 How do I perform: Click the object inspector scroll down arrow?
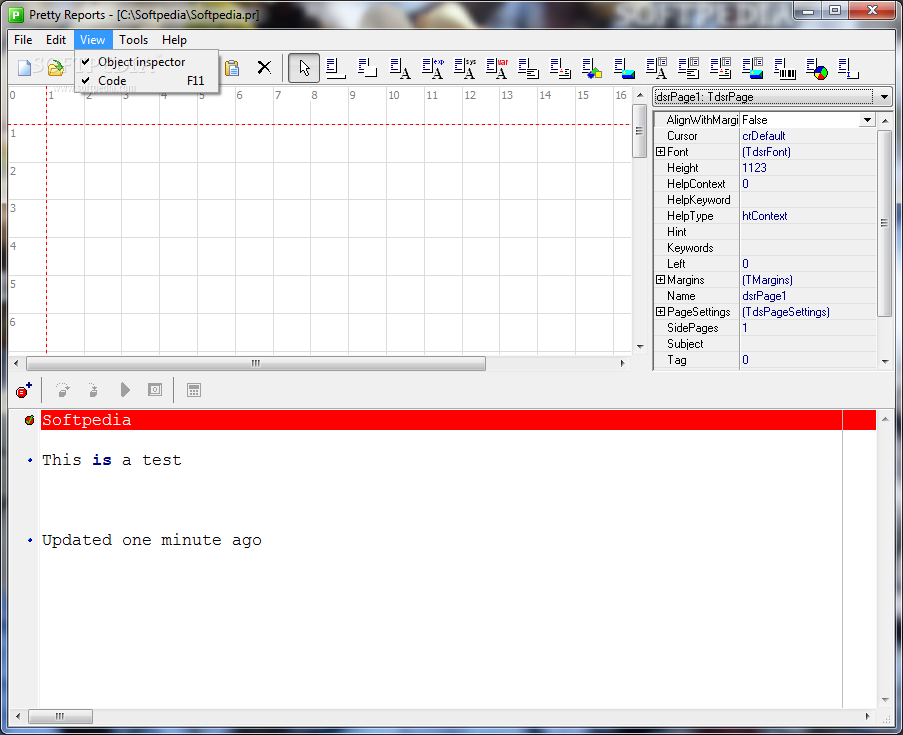885,361
